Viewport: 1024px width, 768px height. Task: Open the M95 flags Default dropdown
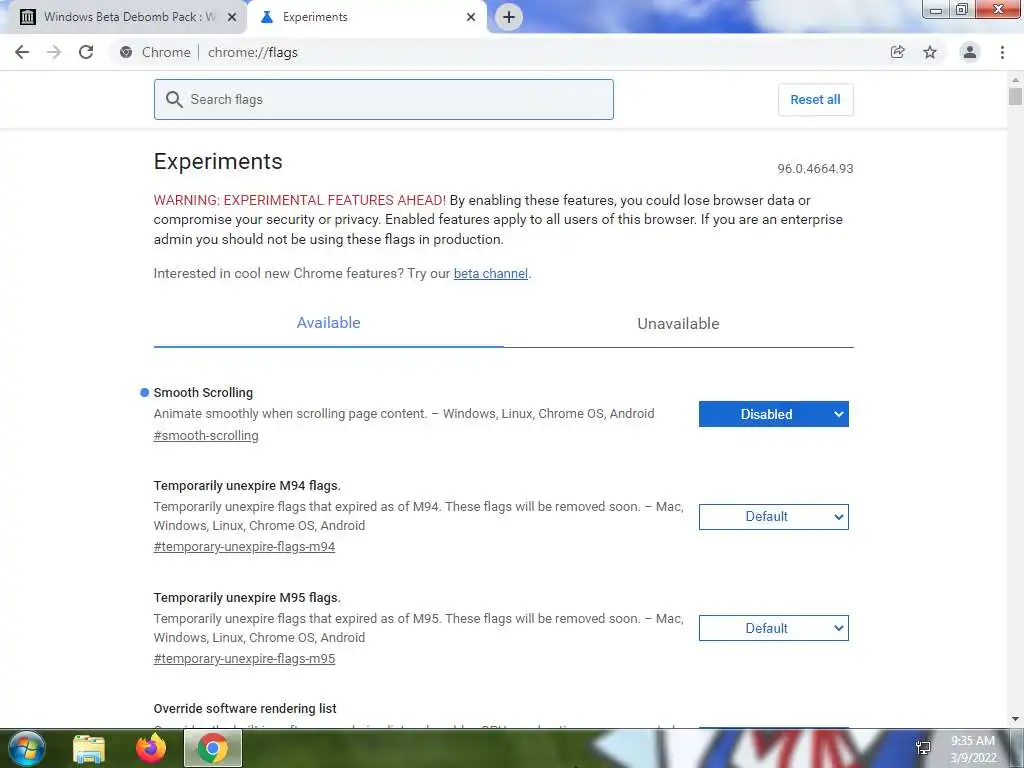773,628
